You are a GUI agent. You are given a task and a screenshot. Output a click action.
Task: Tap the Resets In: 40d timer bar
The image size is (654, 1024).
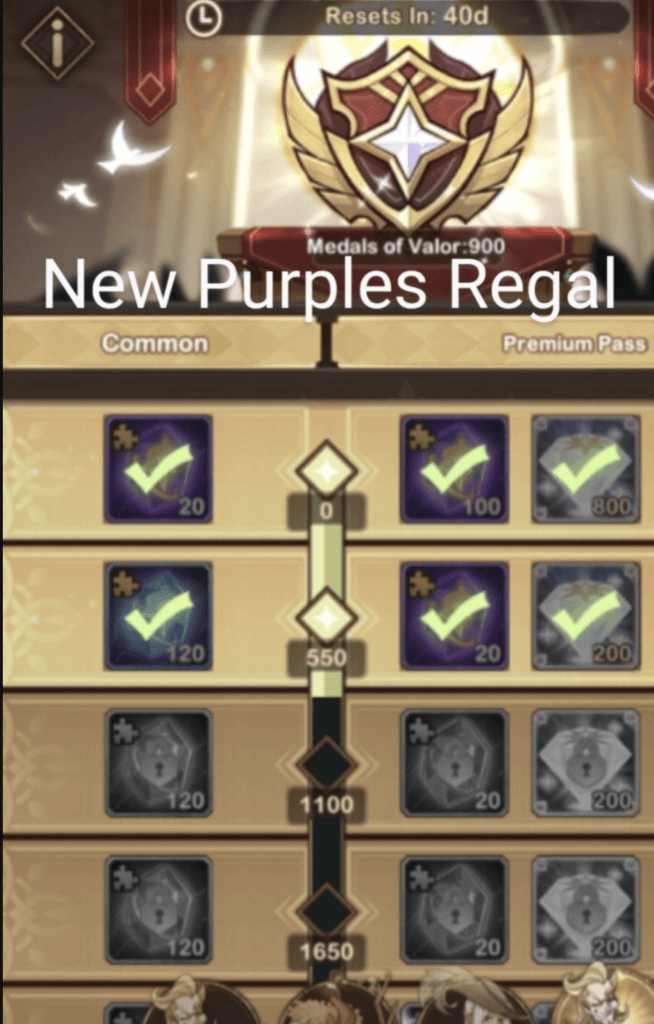(x=406, y=16)
